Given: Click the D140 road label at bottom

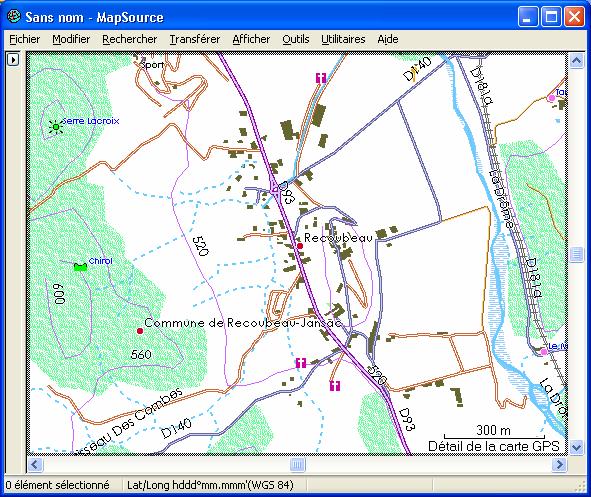Looking at the screenshot, I should pyautogui.click(x=176, y=428).
